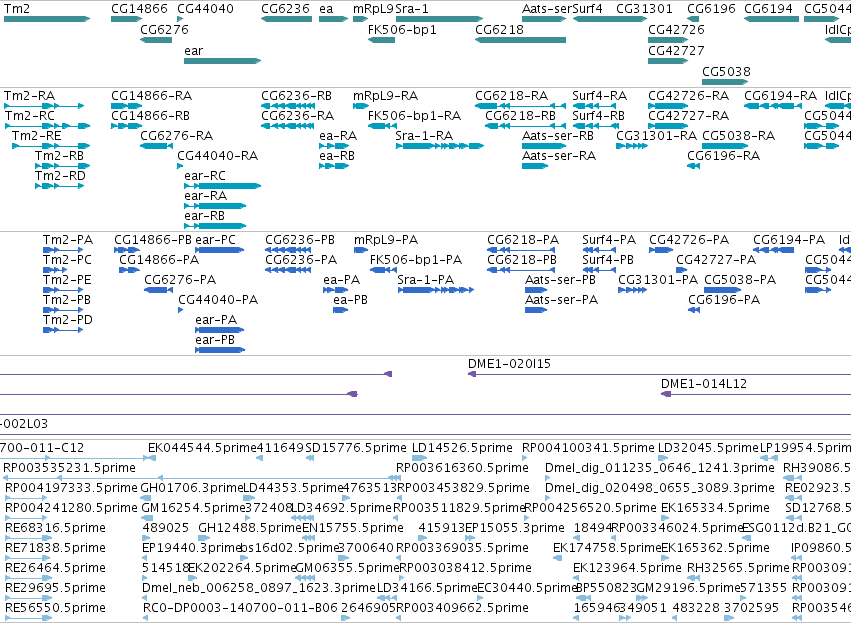The height and width of the screenshot is (623, 851).
Task: Select the mRpL9-PA protein label
Action: pyautogui.click(x=386, y=240)
